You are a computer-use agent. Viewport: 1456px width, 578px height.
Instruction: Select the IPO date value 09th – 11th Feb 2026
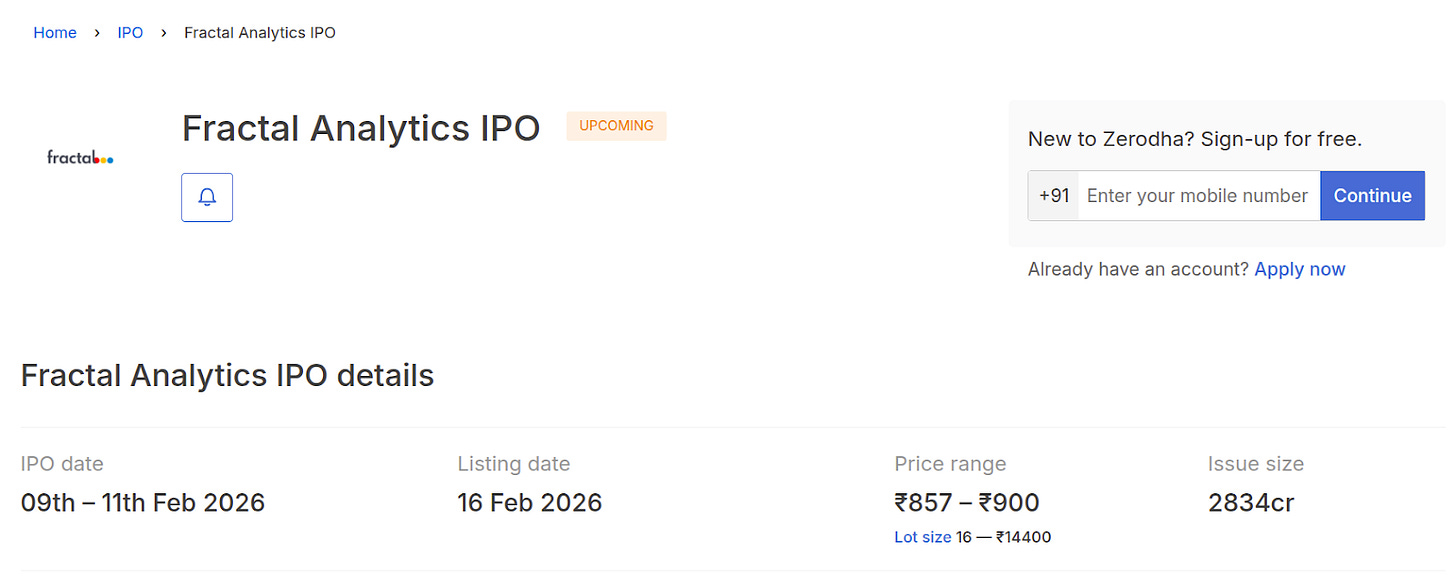[143, 502]
